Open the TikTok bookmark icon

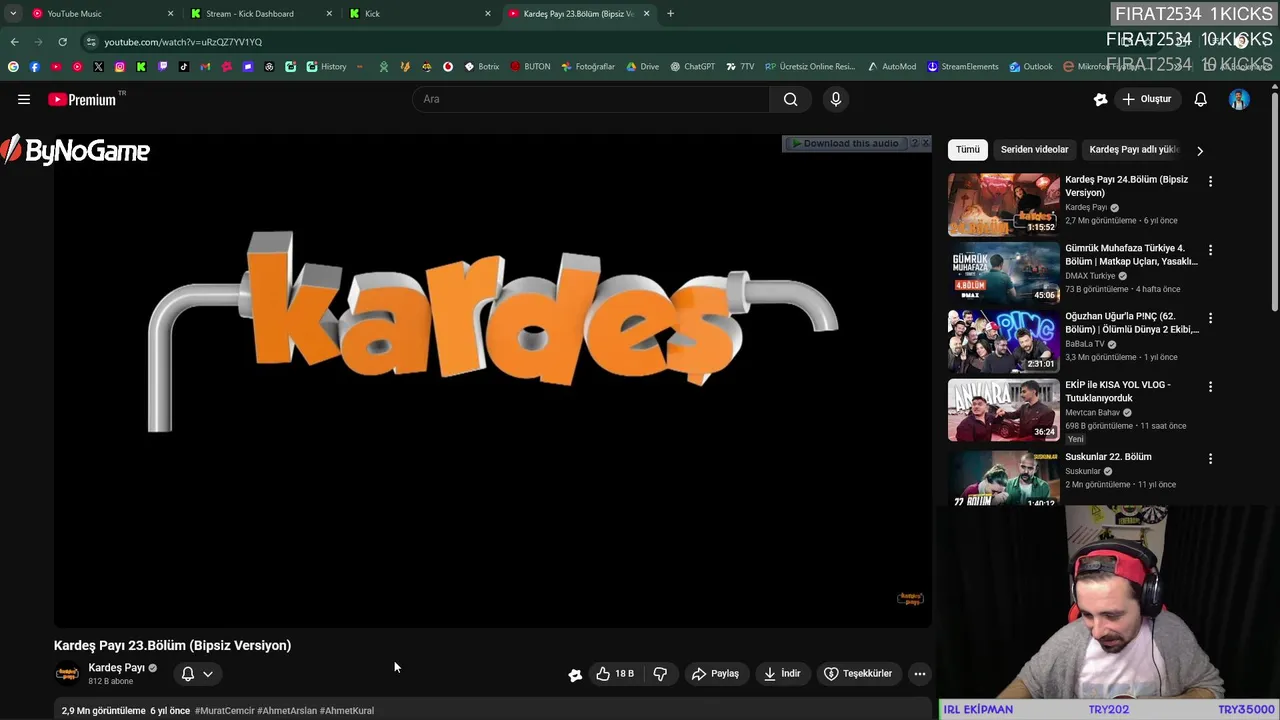click(x=184, y=67)
